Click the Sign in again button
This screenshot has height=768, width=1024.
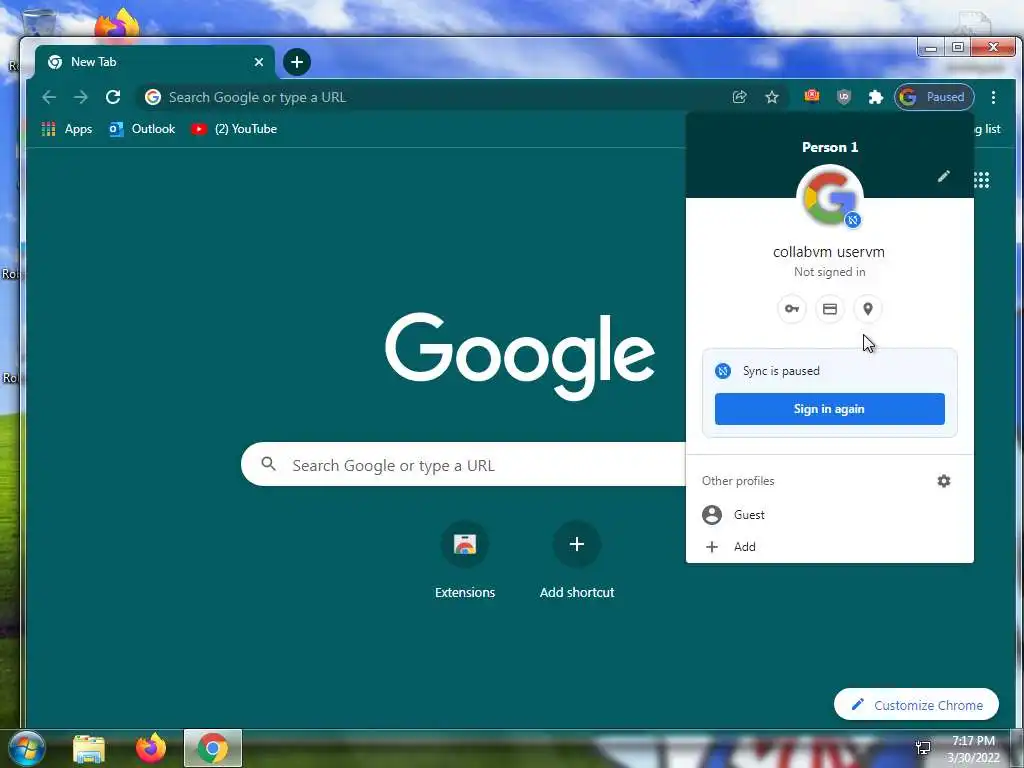(x=829, y=409)
